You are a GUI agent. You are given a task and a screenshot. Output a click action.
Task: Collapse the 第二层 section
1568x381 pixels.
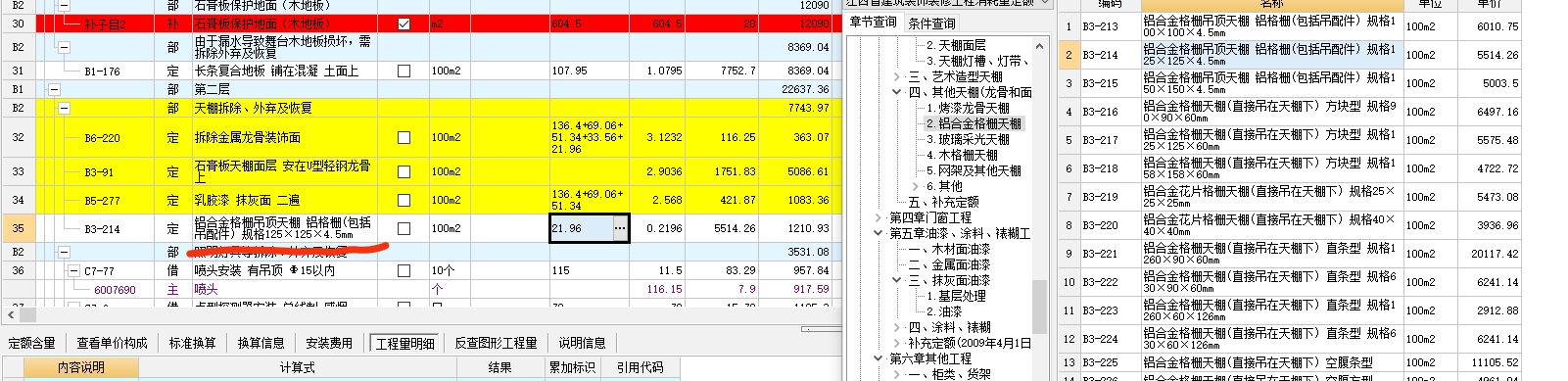click(x=53, y=89)
